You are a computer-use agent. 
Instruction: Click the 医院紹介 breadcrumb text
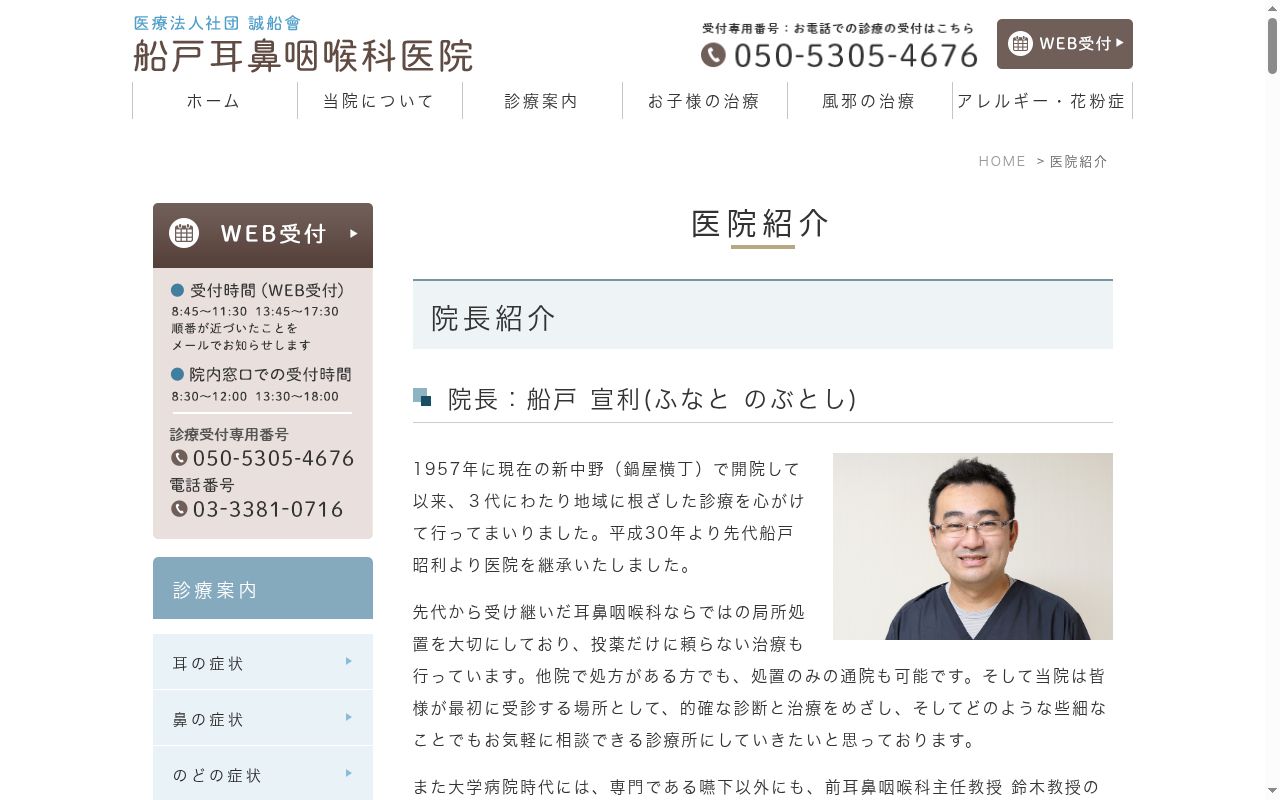click(x=1079, y=161)
